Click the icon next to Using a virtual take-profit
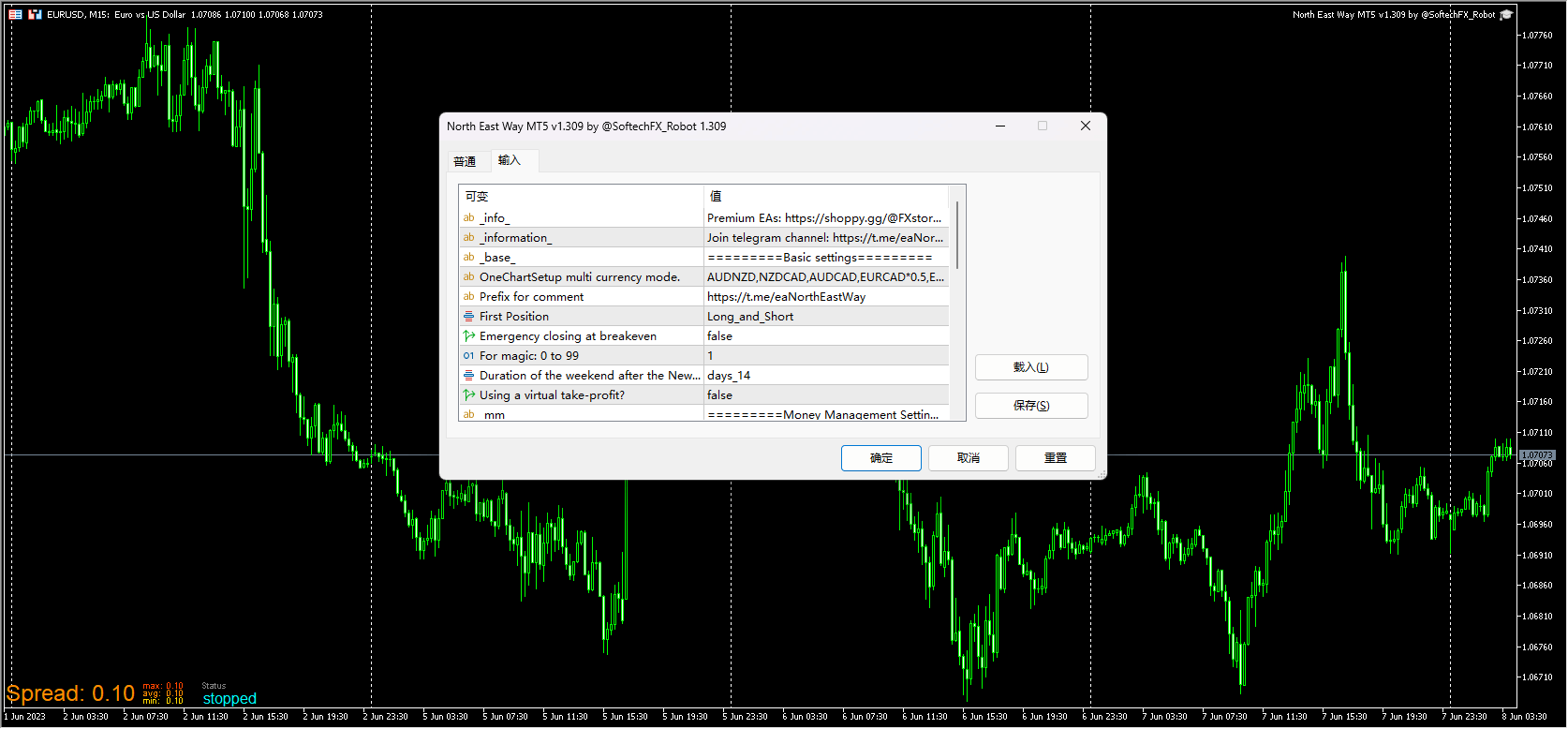 pyautogui.click(x=468, y=395)
